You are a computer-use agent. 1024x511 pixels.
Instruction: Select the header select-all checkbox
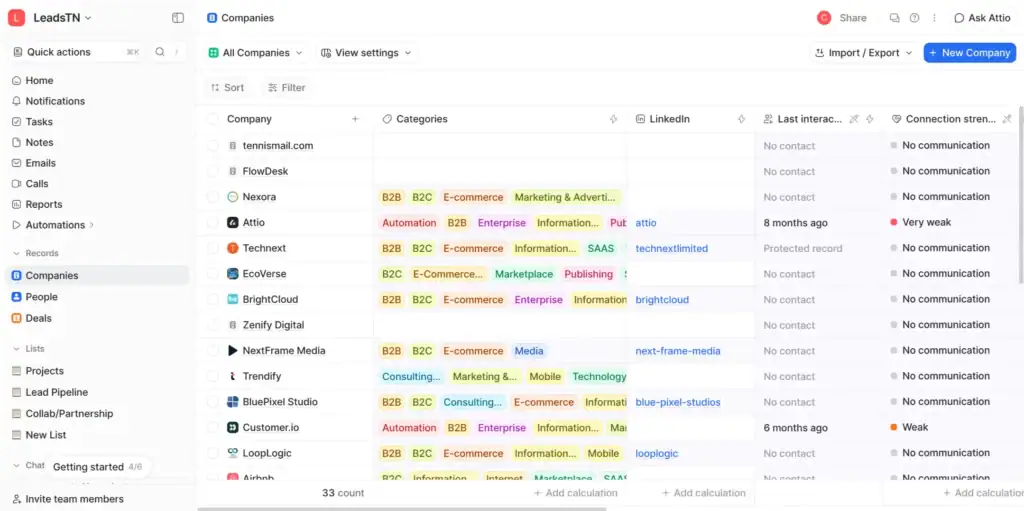point(213,119)
